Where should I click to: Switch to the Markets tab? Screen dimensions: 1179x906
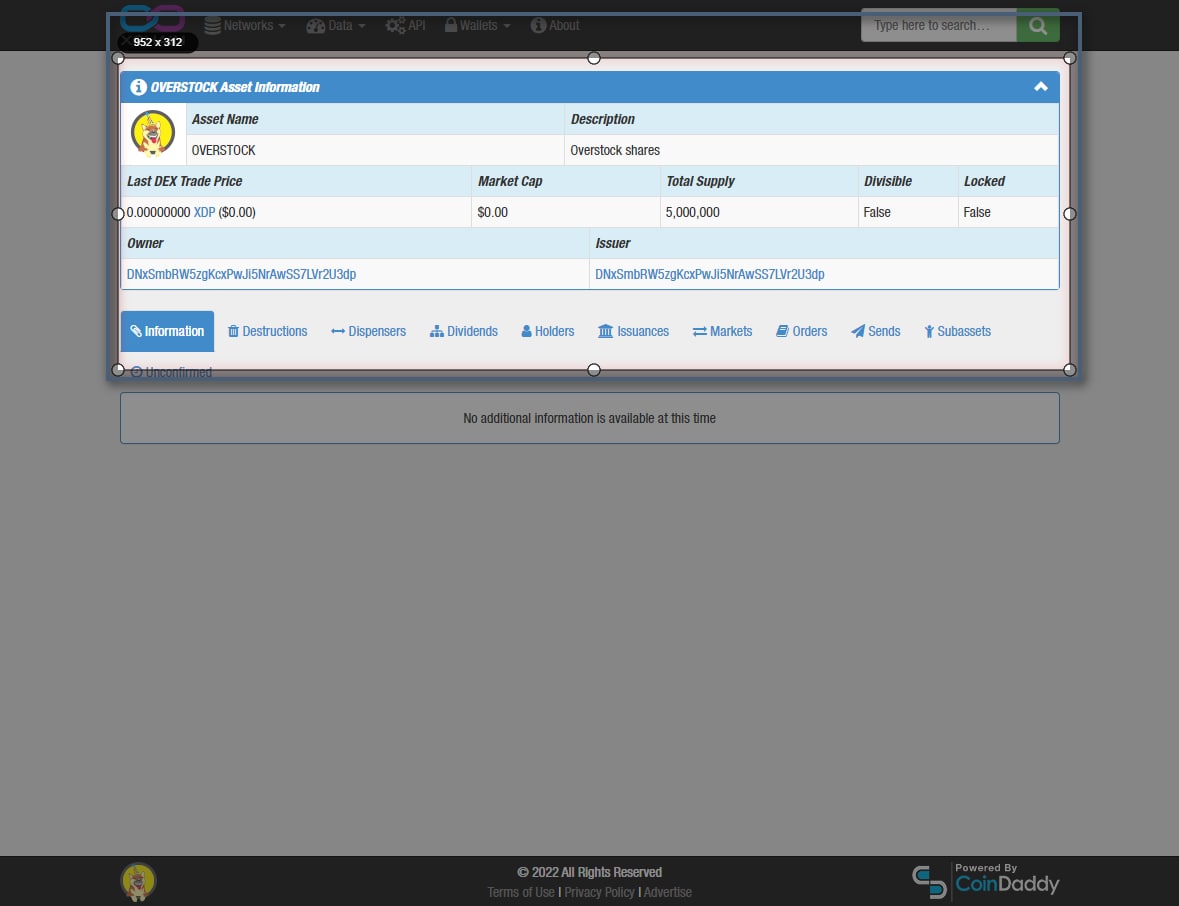723,332
